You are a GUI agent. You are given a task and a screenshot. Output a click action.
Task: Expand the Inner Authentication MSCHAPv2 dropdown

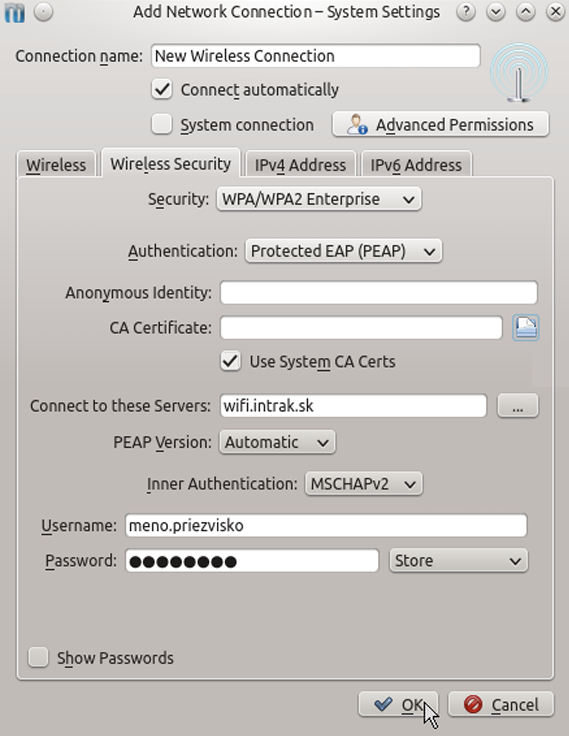coord(363,484)
